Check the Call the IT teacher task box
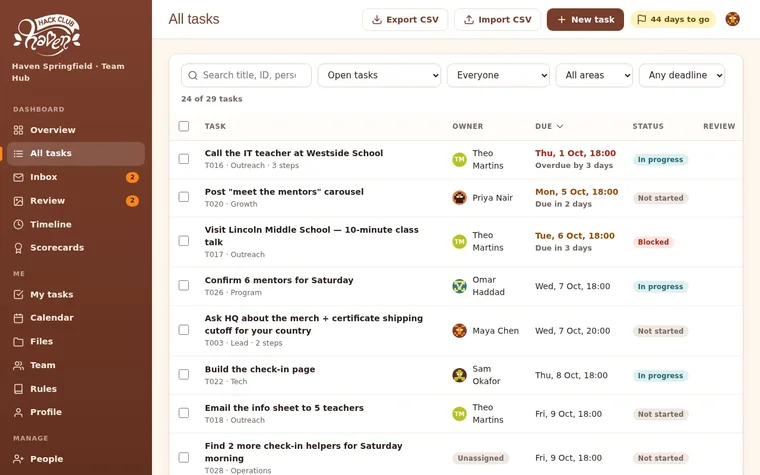The height and width of the screenshot is (475, 760). click(x=184, y=159)
